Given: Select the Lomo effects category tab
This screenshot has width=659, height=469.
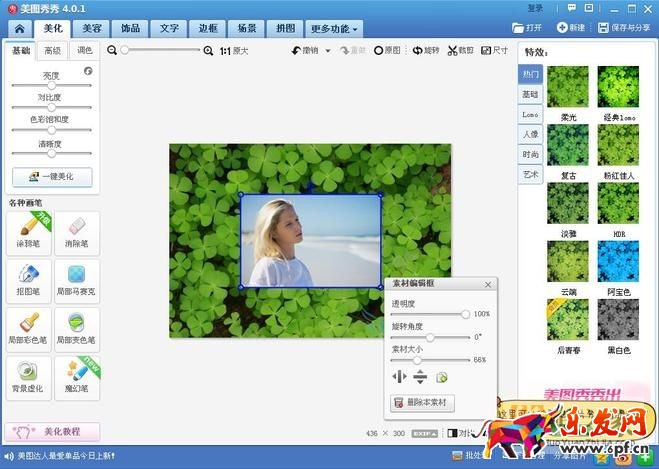Looking at the screenshot, I should point(529,115).
